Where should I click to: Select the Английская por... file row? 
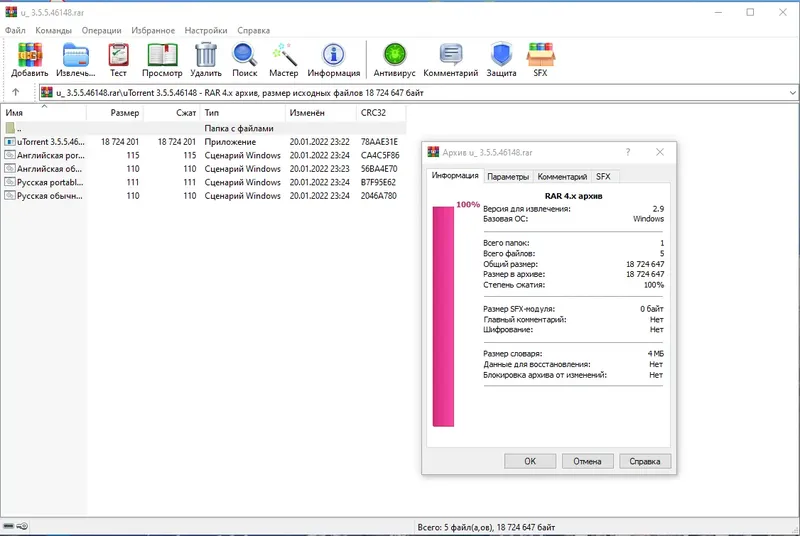[x=203, y=155]
